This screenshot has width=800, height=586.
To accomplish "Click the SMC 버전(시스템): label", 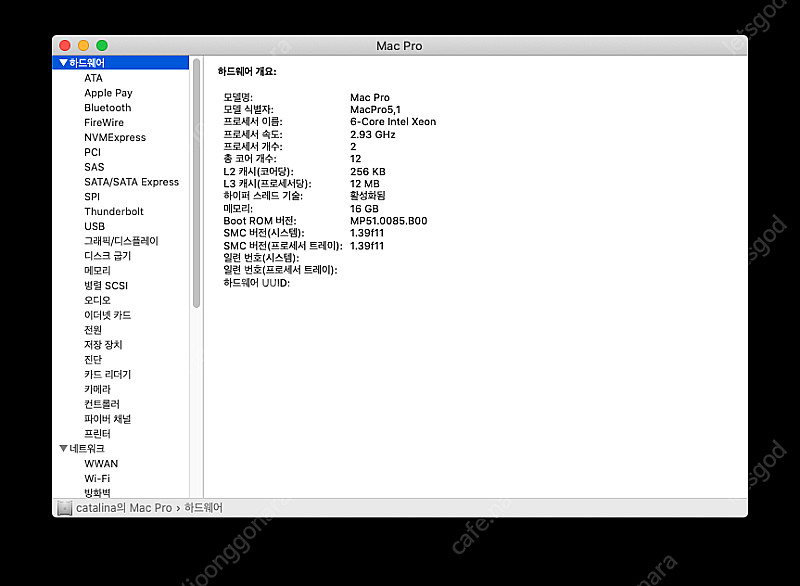I will 264,233.
